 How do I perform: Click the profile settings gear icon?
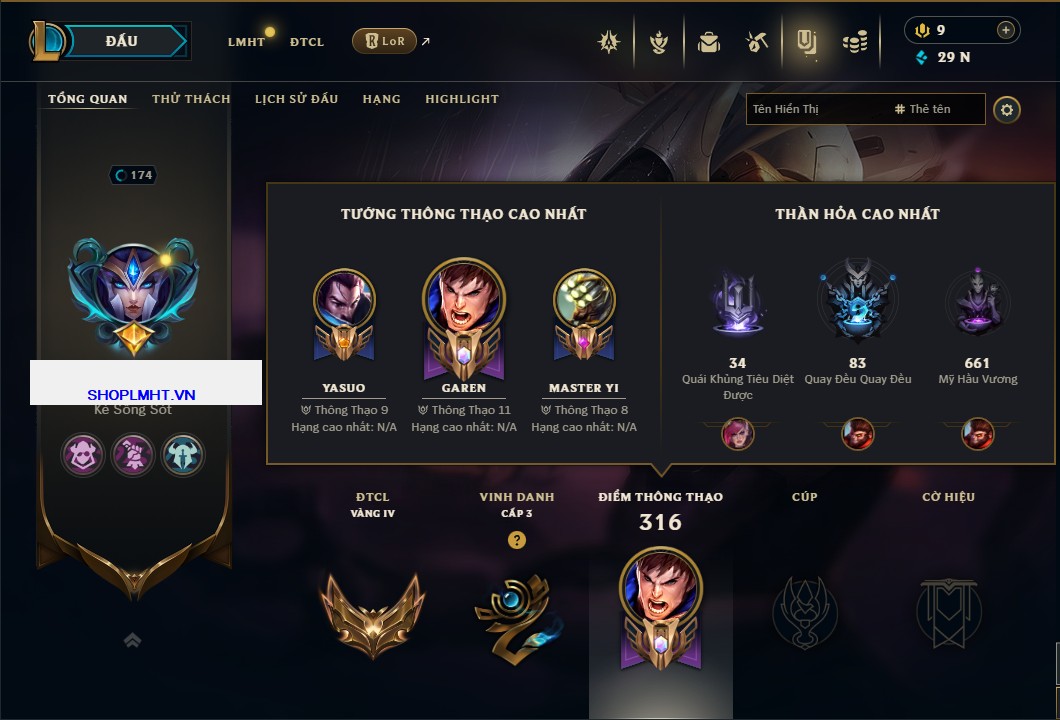[x=1007, y=110]
